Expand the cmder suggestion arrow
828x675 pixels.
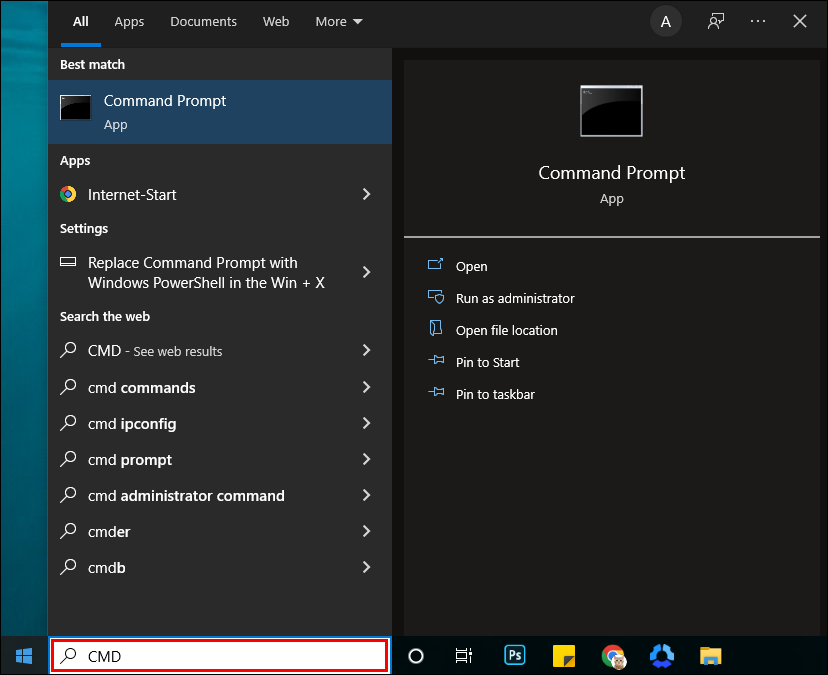(366, 531)
